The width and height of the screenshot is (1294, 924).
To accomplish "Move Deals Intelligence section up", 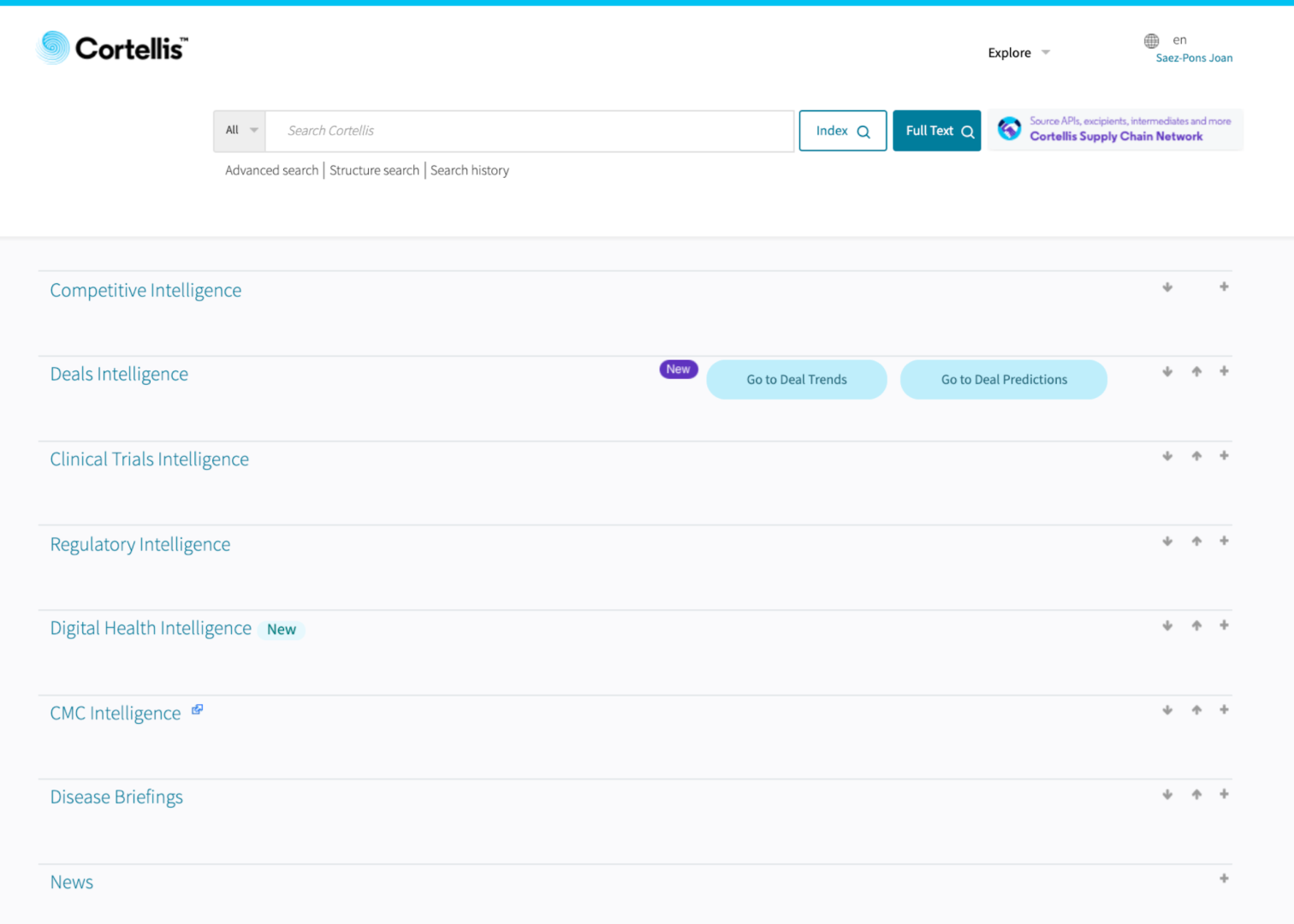I will point(1196,371).
